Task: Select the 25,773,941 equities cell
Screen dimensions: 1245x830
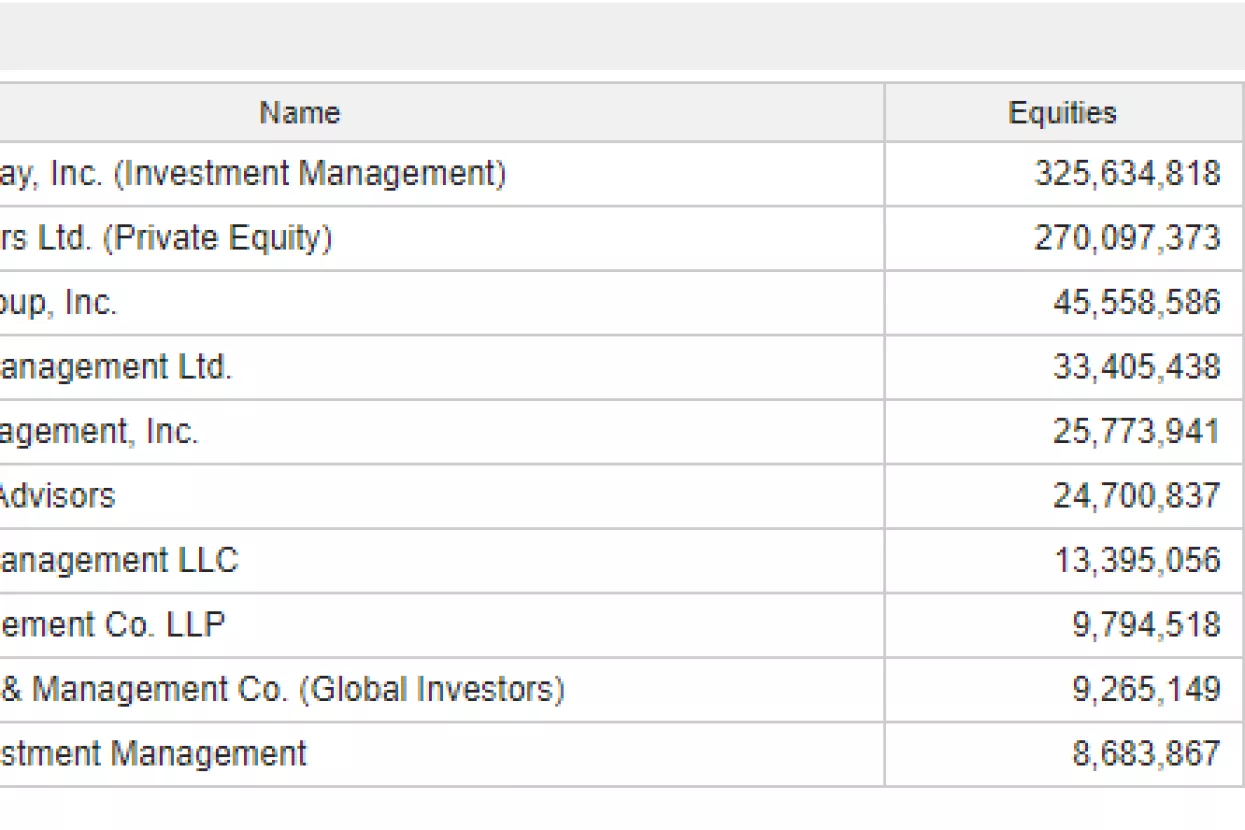Action: point(1136,431)
